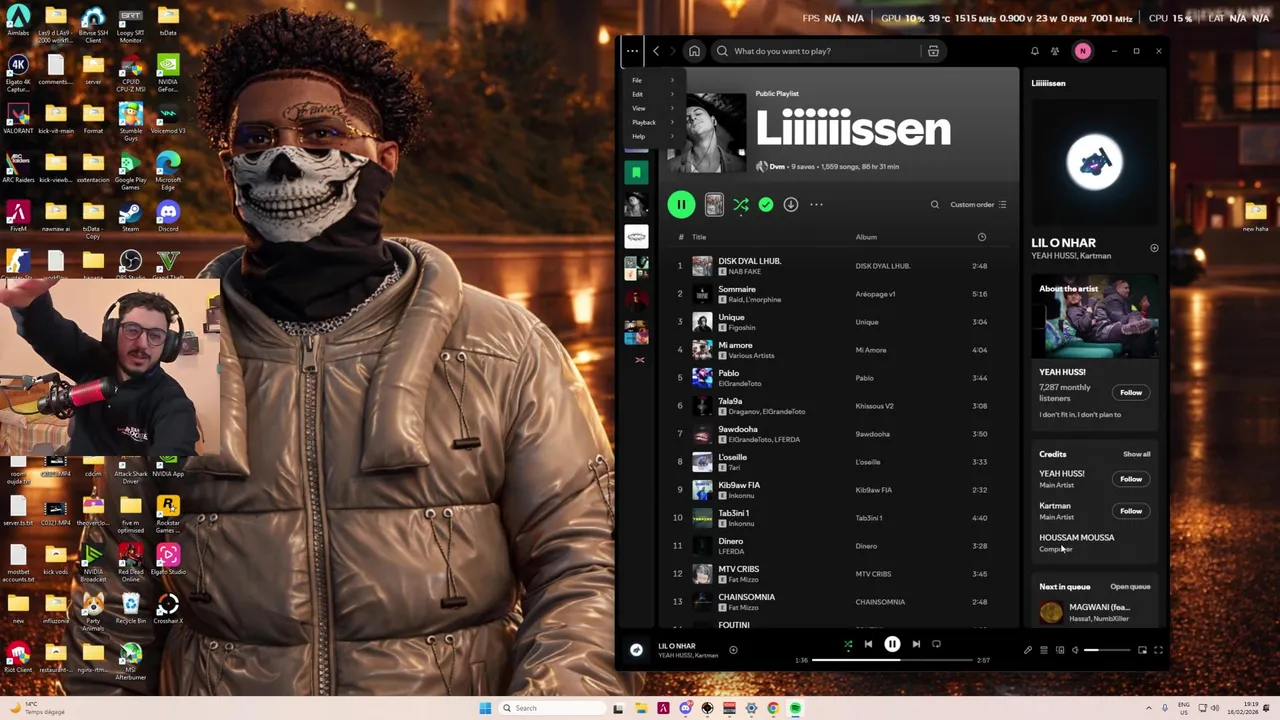
Task: Pause playback using large green button
Action: (681, 204)
